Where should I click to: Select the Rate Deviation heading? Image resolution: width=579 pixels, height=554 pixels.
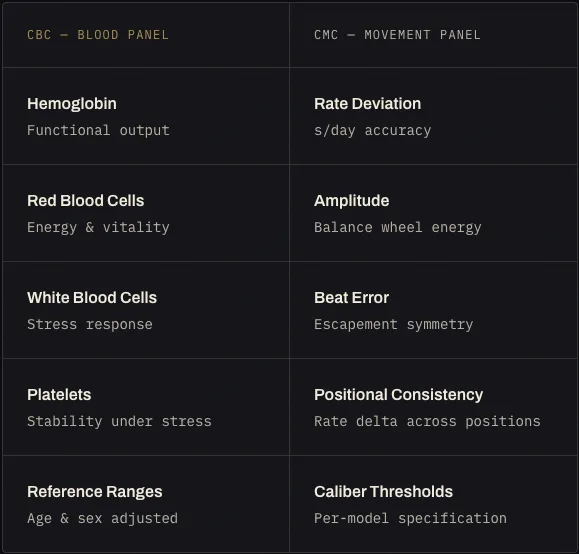pos(367,104)
